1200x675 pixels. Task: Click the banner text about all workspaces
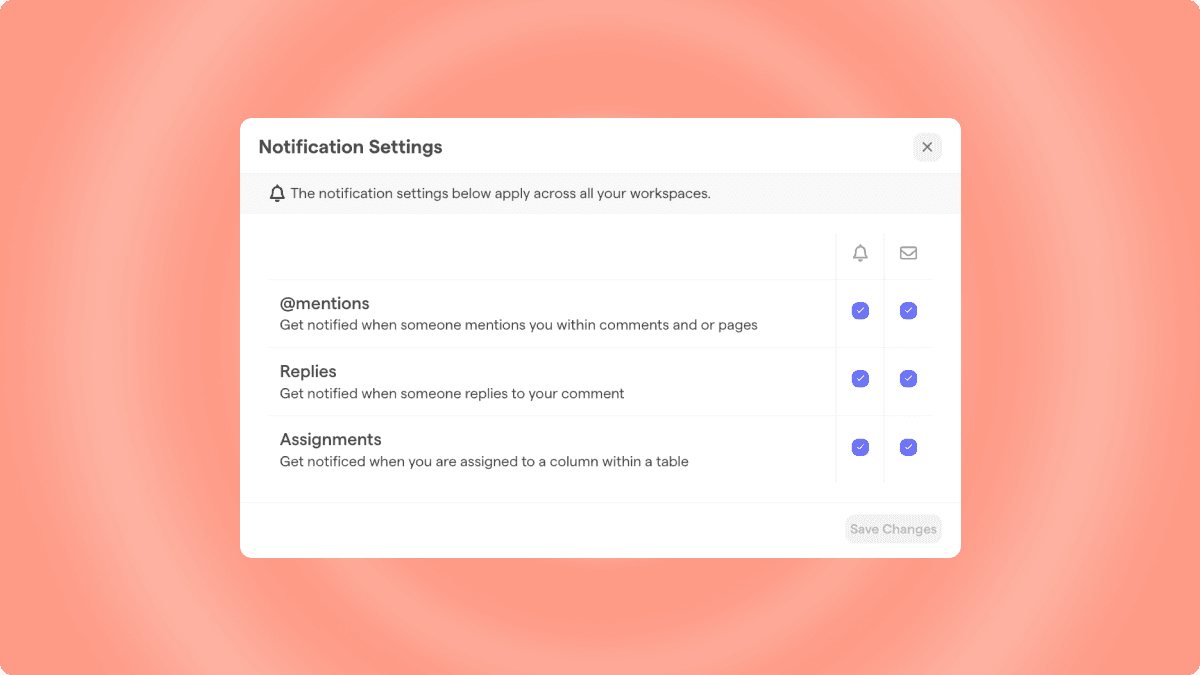tap(500, 193)
